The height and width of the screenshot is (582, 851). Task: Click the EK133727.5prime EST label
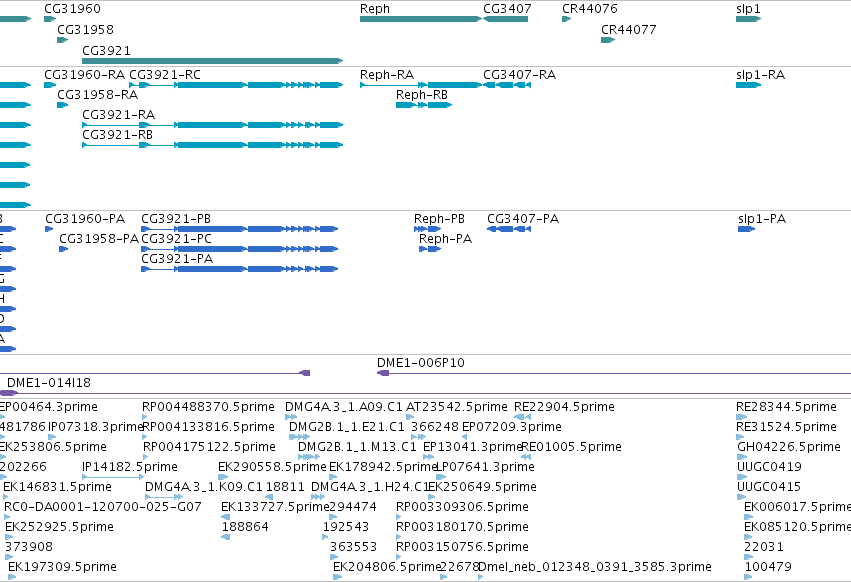[275, 507]
